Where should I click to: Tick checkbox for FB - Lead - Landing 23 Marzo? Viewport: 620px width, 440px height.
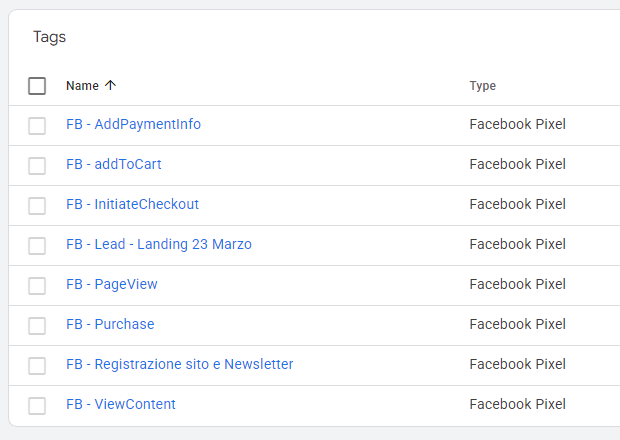tap(37, 245)
